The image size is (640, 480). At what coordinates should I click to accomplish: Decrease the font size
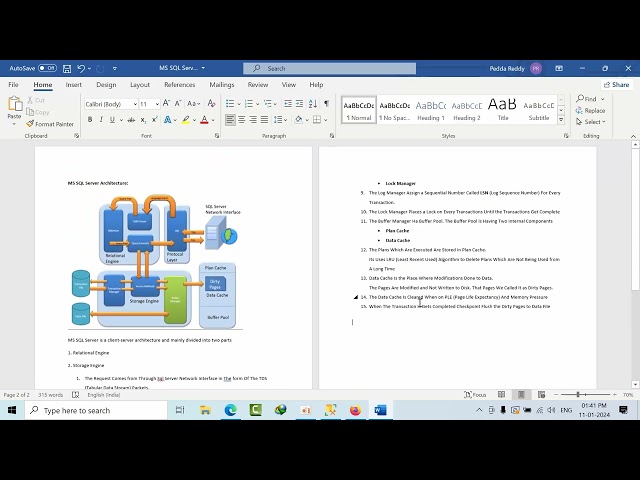(x=178, y=104)
